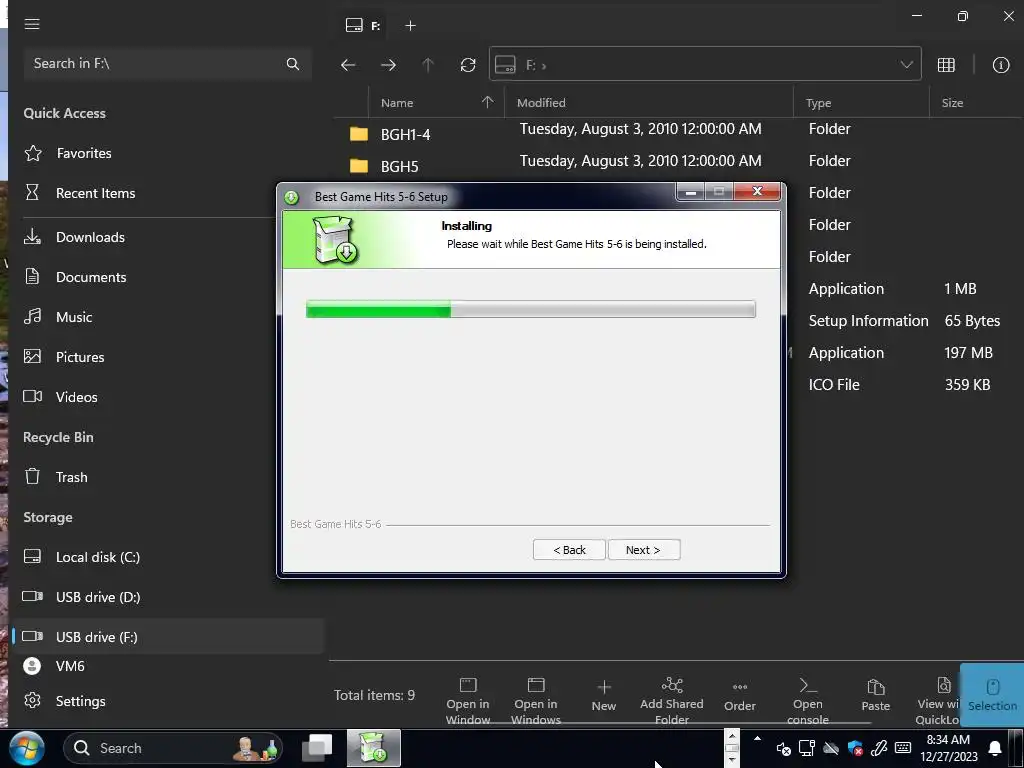Select Local disk (C:) in Storage

pyautogui.click(x=97, y=557)
